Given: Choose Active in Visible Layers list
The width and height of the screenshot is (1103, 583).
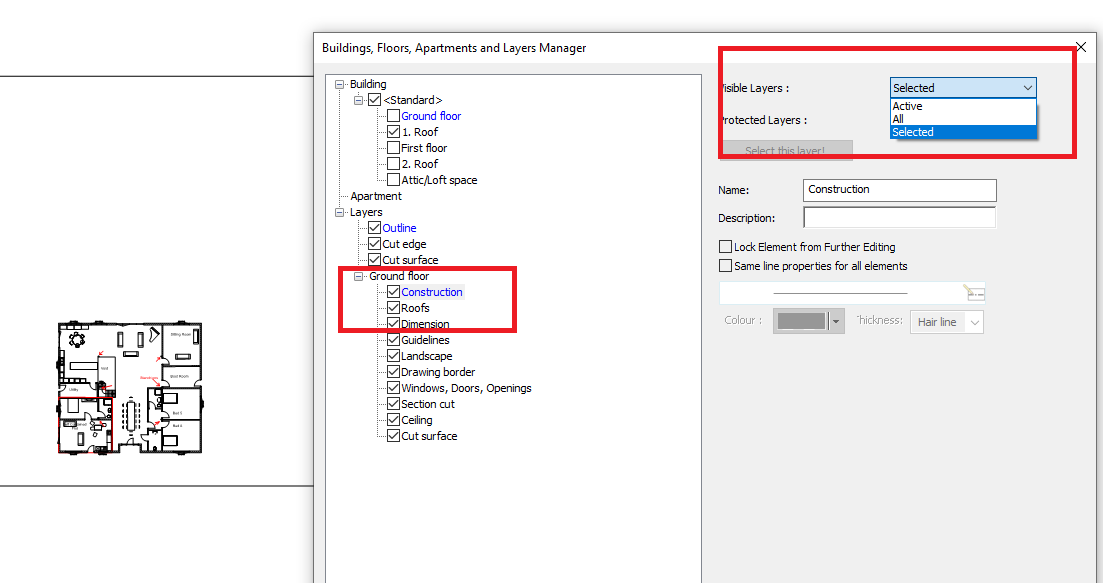Looking at the screenshot, I should (963, 106).
